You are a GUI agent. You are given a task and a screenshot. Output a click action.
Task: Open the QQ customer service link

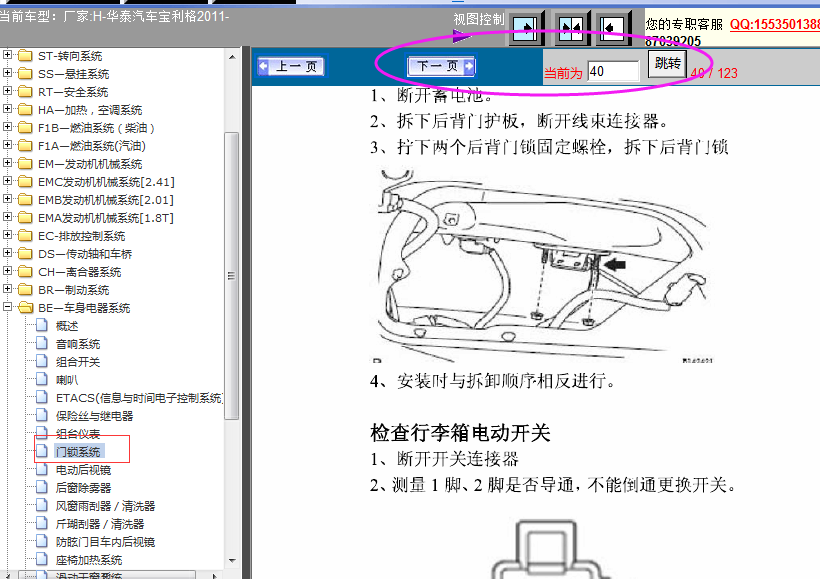(x=775, y=24)
